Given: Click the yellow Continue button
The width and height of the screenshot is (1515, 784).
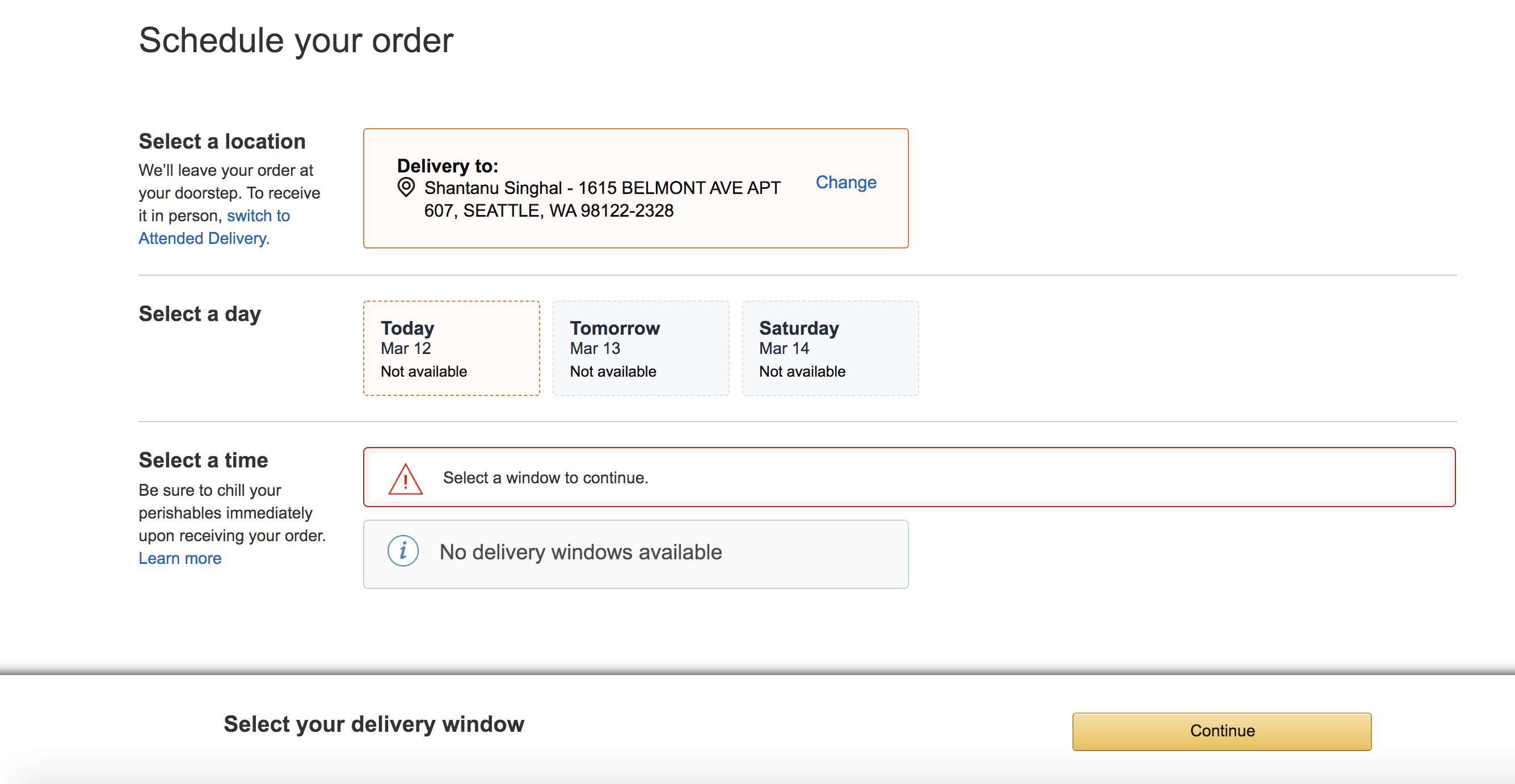Looking at the screenshot, I should [x=1222, y=731].
